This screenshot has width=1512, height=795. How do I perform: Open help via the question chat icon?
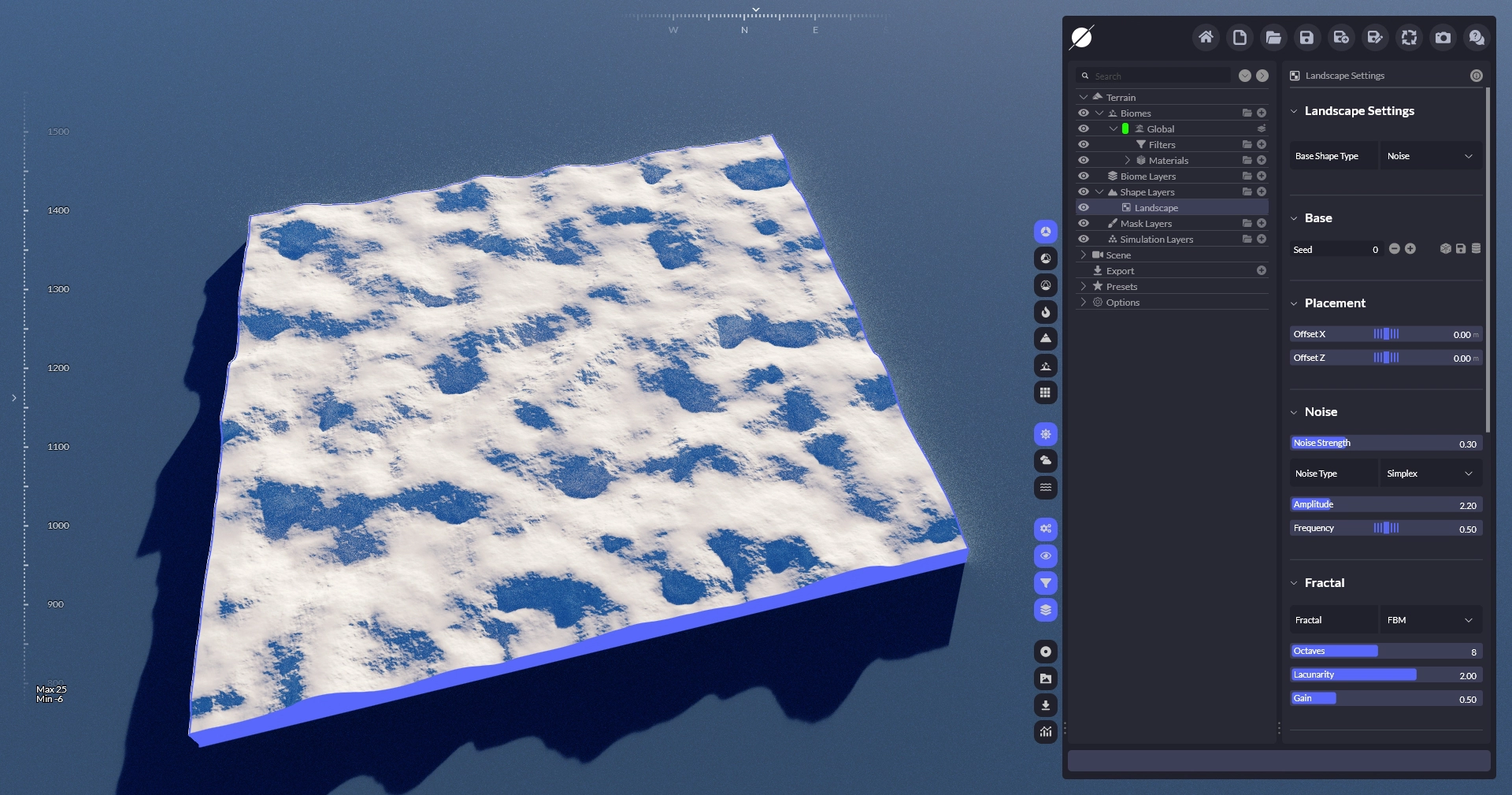point(1477,37)
